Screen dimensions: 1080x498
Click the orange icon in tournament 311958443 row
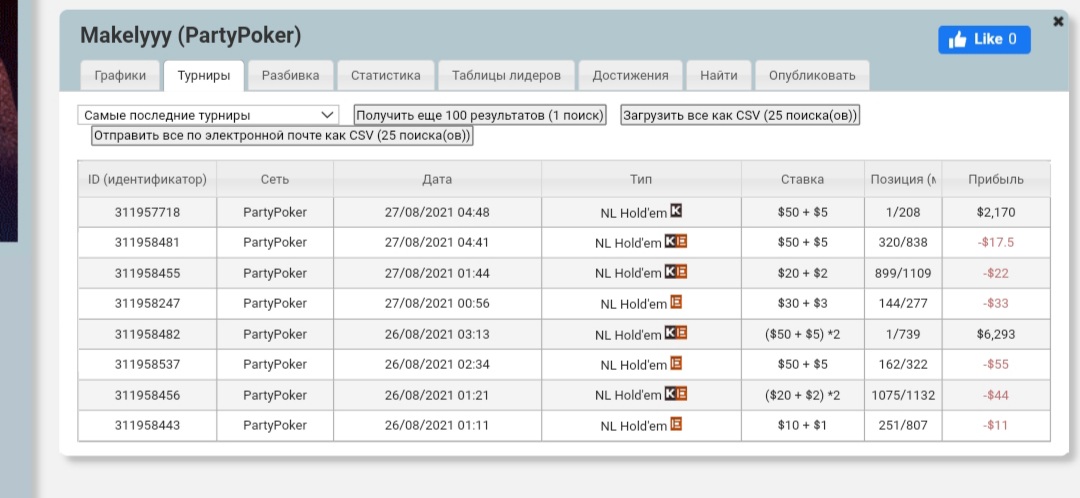click(x=676, y=425)
